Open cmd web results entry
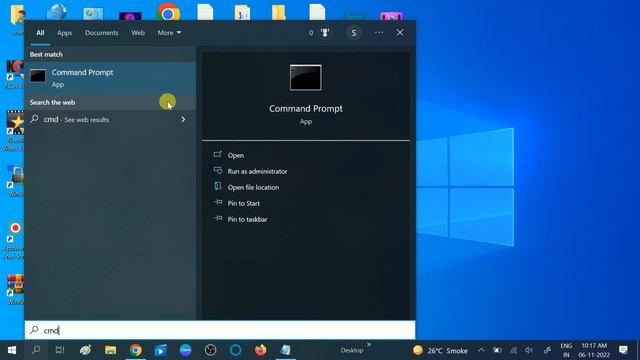The image size is (640, 360). (110, 120)
